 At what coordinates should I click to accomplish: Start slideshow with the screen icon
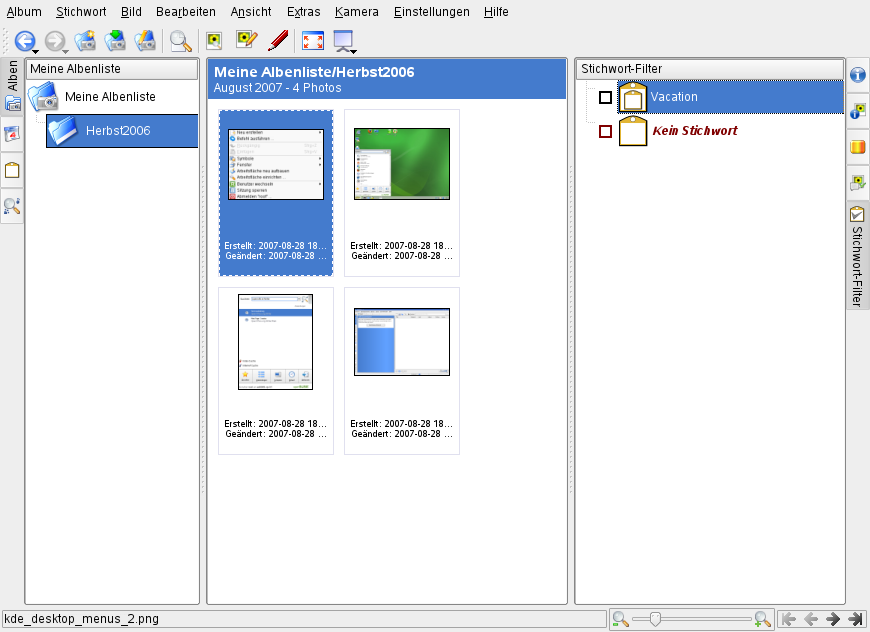[x=343, y=41]
